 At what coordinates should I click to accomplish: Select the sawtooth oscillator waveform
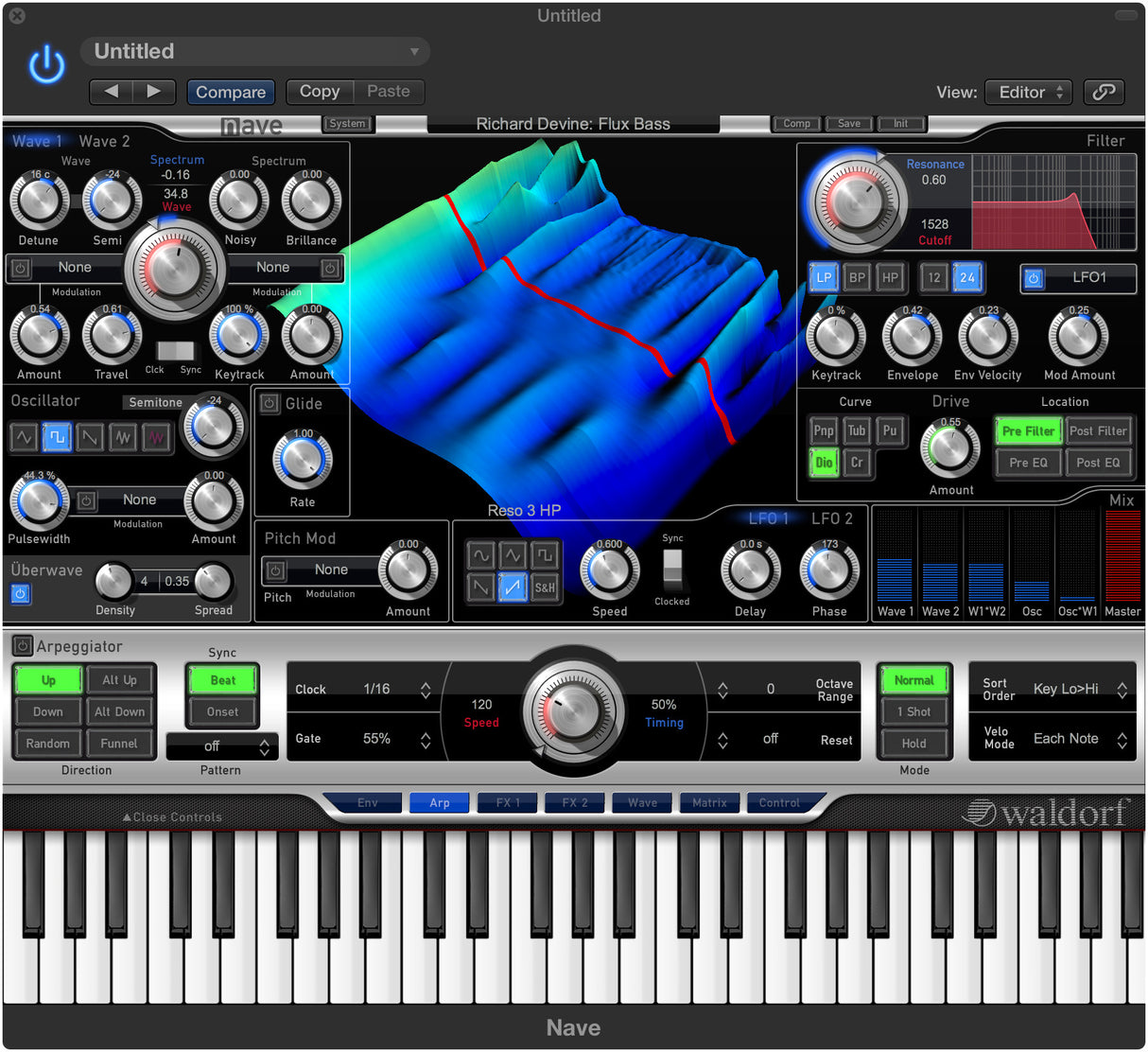90,437
